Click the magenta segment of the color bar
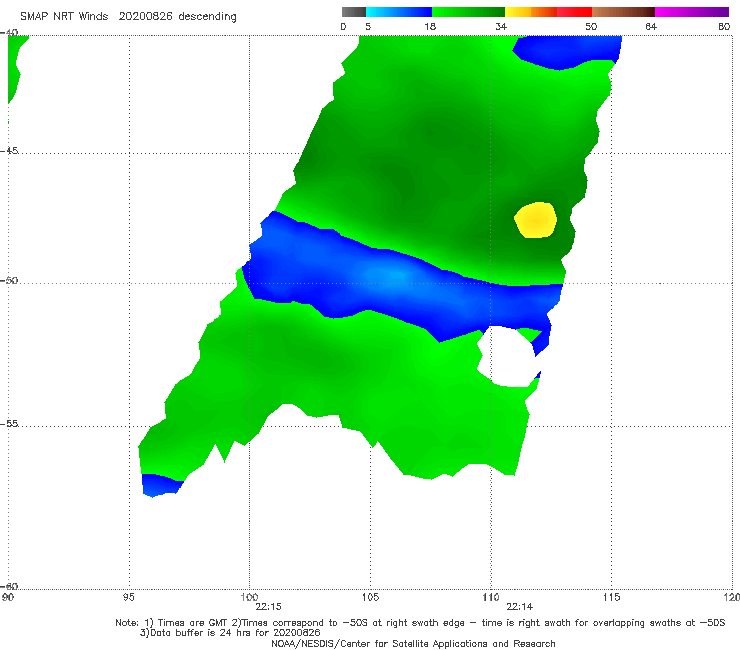This screenshot has height=650, width=740. tap(691, 12)
